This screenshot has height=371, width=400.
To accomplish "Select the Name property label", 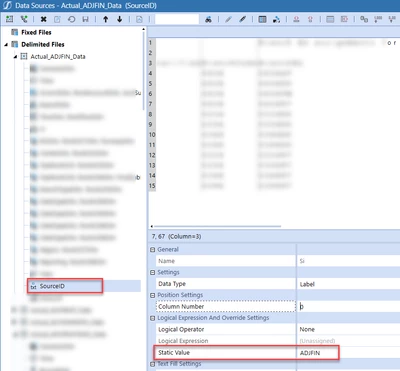I will tap(166, 261).
